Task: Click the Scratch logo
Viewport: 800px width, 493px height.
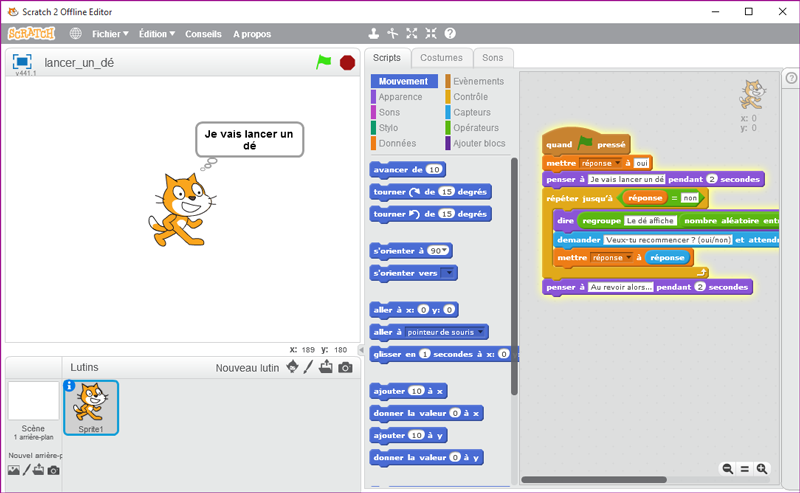Action: point(31,34)
